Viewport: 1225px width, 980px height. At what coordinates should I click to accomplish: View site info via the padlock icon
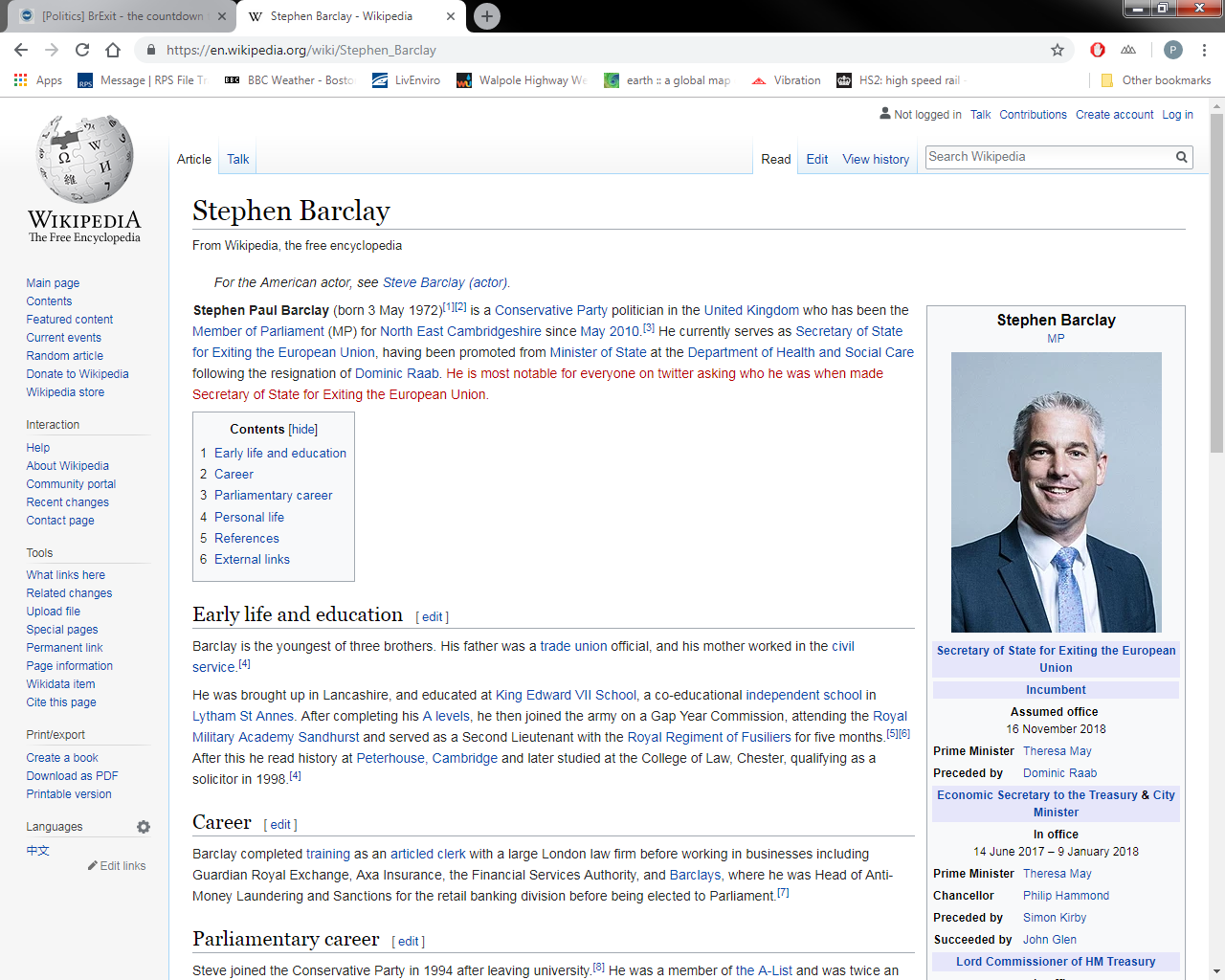[151, 50]
